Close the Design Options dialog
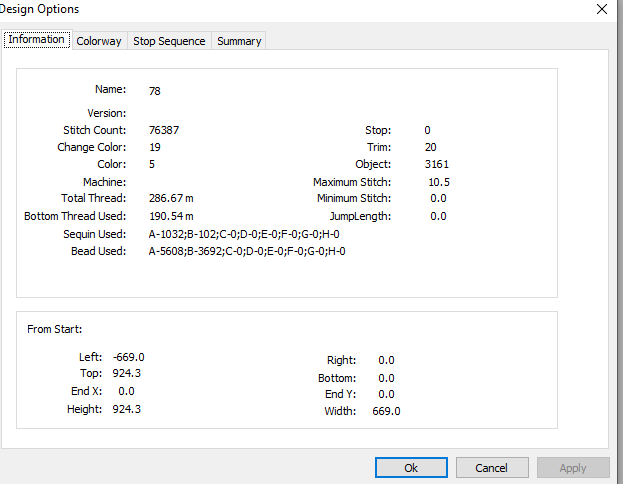The height and width of the screenshot is (484, 623). 602,9
